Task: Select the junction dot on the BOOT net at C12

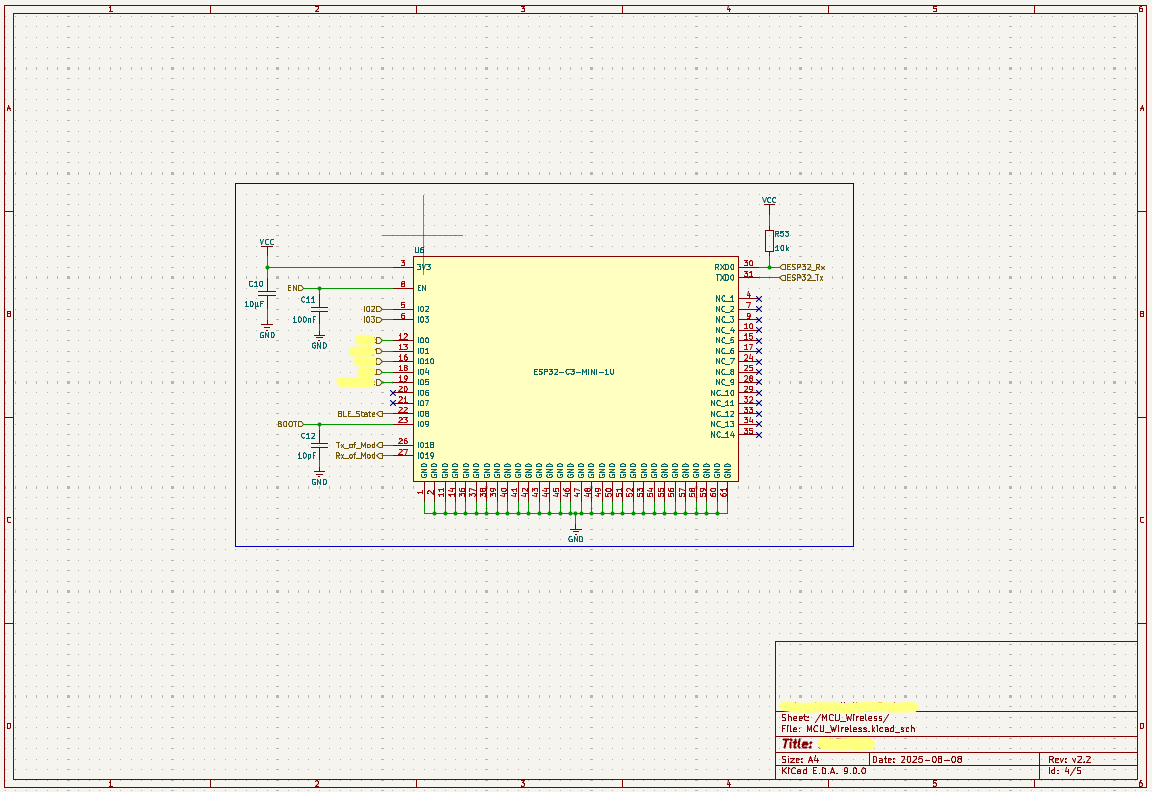Action: click(x=320, y=425)
